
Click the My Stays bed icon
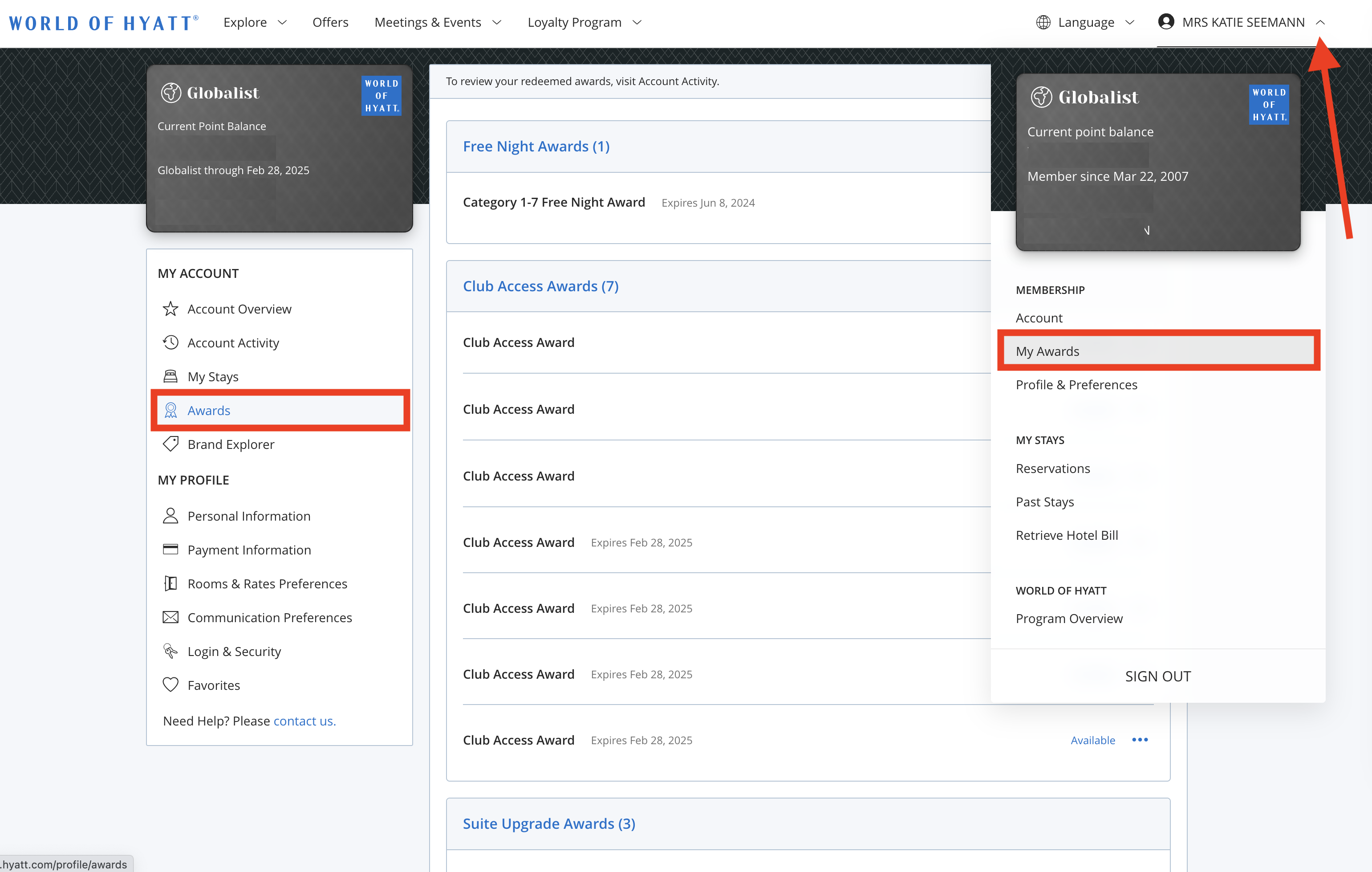point(170,376)
